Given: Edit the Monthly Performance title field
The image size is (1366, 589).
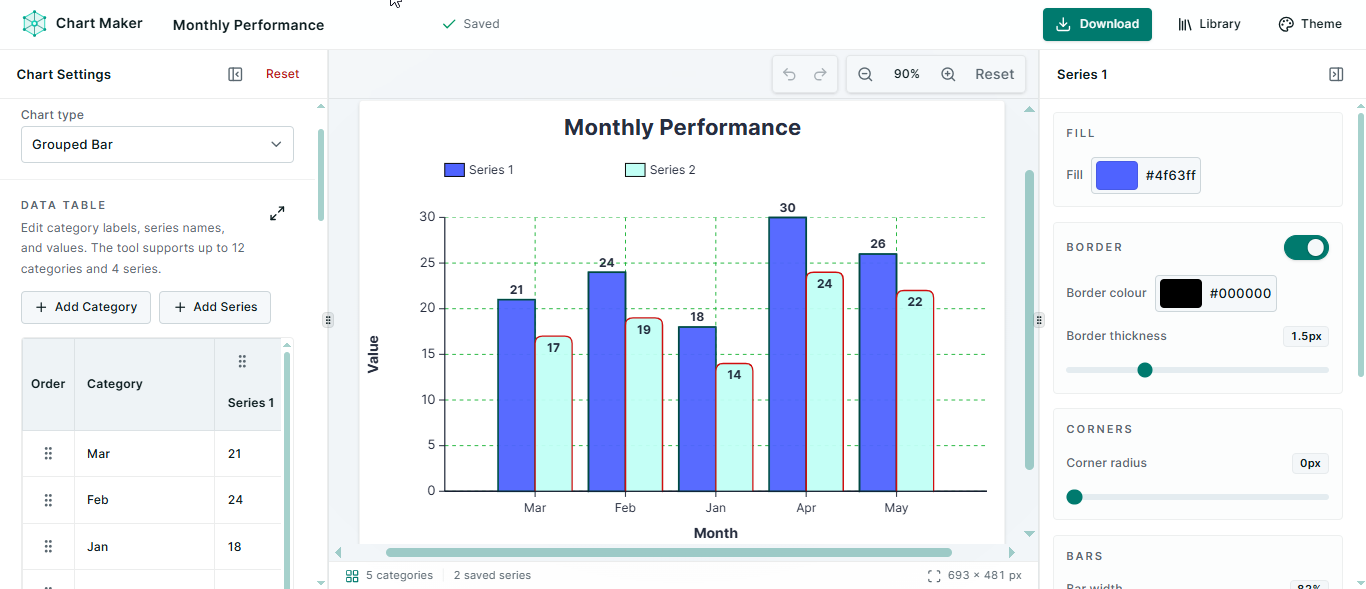Looking at the screenshot, I should click(248, 25).
